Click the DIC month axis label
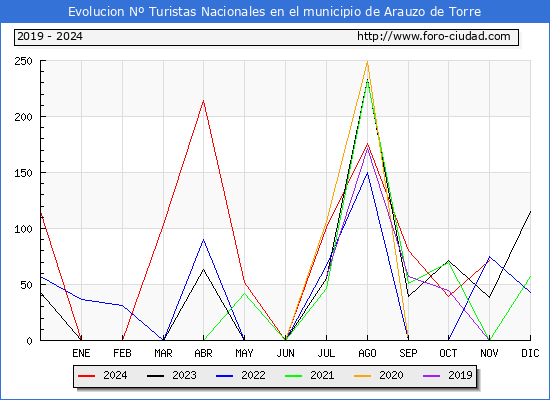The height and width of the screenshot is (400, 550). [530, 353]
